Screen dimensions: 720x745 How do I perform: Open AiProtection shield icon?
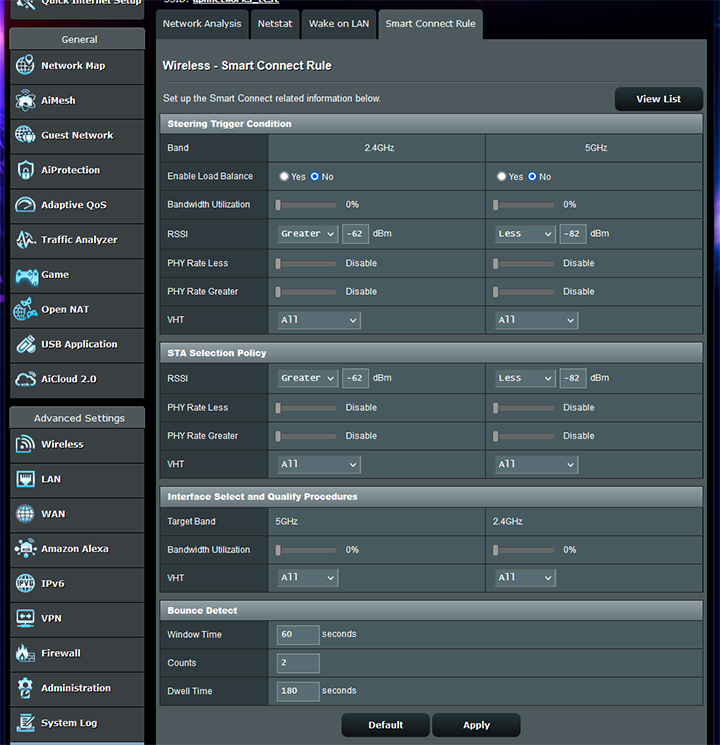(x=25, y=170)
